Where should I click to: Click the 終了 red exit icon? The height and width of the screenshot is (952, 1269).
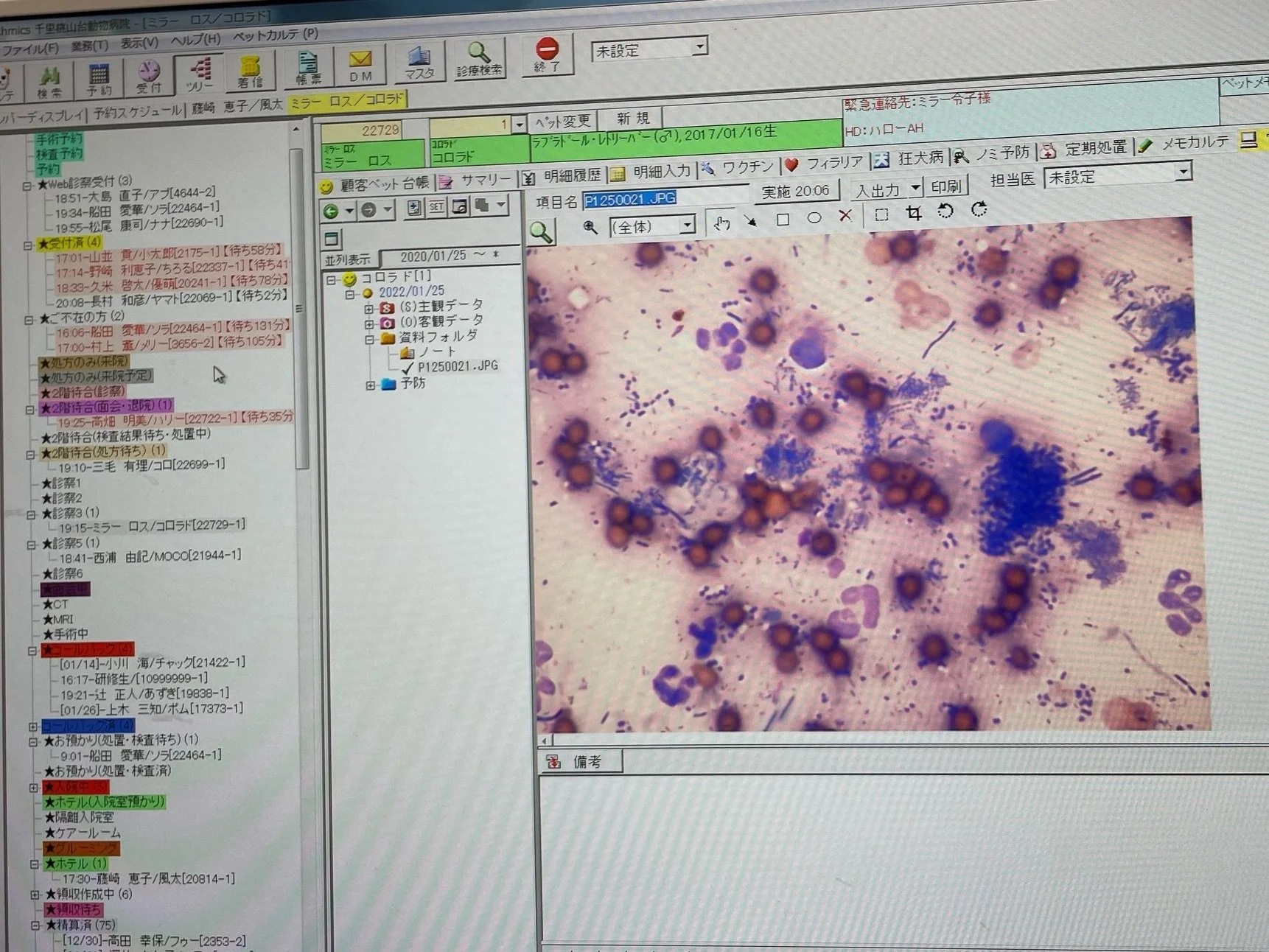pos(547,56)
